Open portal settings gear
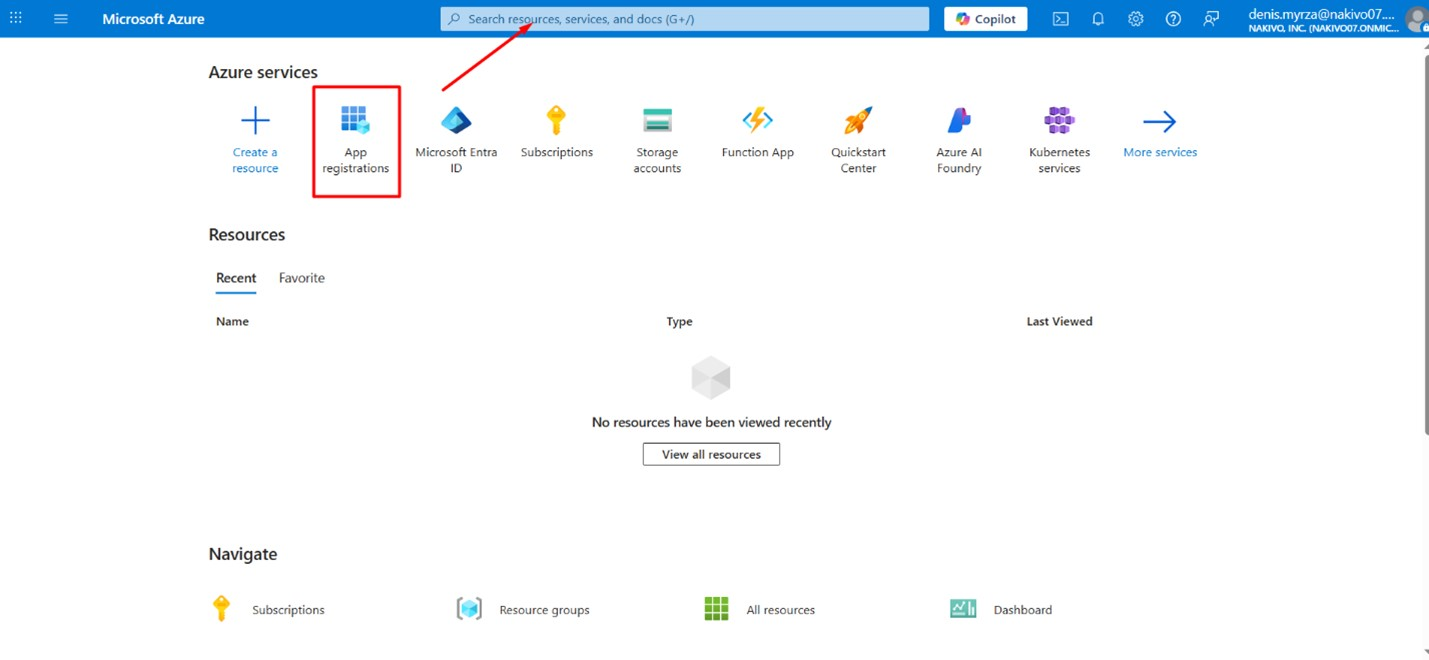The height and width of the screenshot is (660, 1429). tap(1135, 19)
